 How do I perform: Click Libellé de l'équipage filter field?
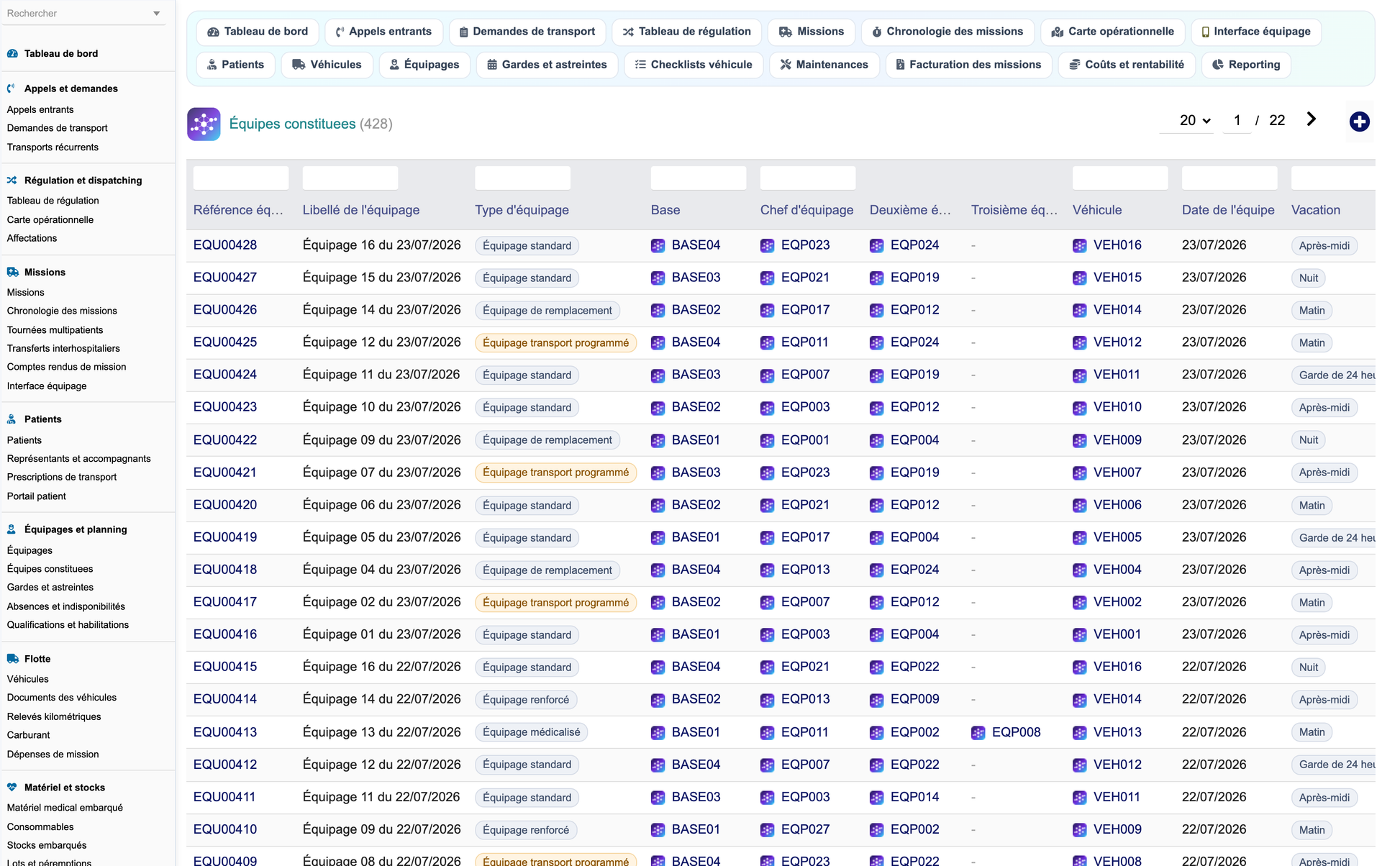[350, 178]
